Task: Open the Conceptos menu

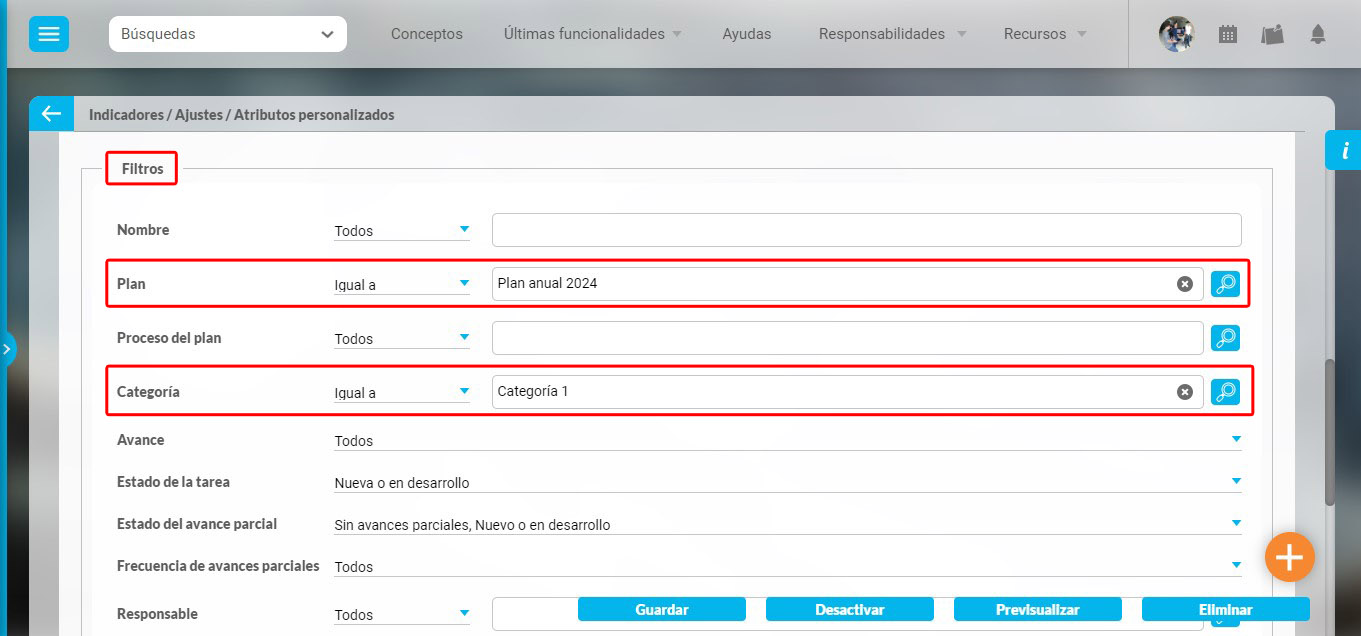Action: pyautogui.click(x=427, y=34)
